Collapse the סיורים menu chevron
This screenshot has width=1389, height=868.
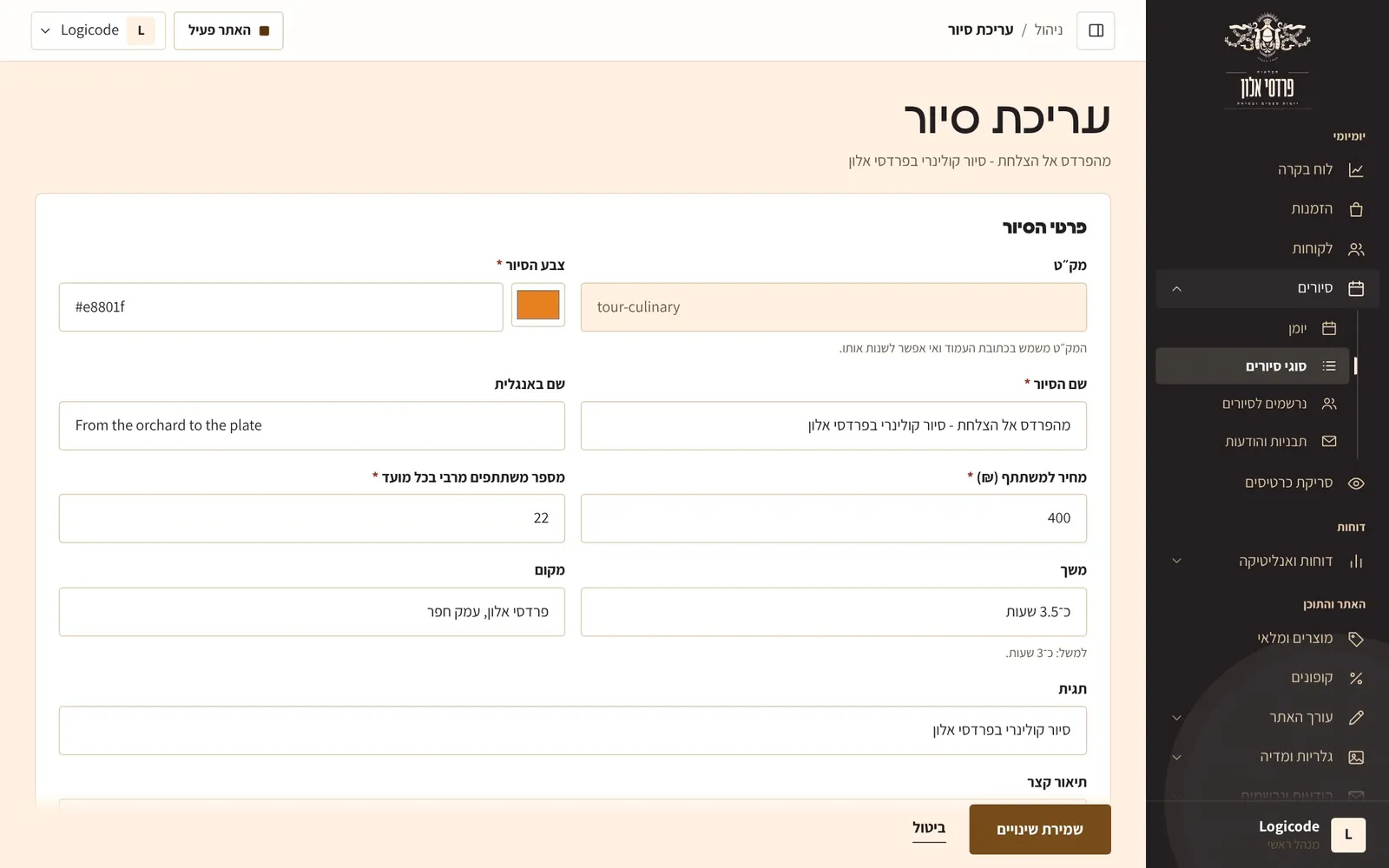coord(1176,289)
